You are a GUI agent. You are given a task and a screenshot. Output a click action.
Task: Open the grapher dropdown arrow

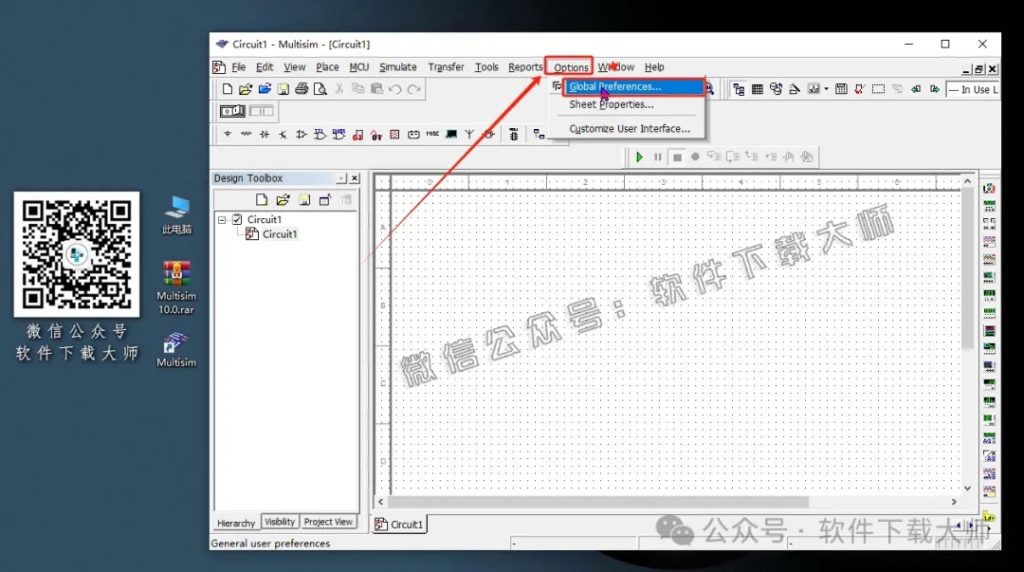pos(826,89)
